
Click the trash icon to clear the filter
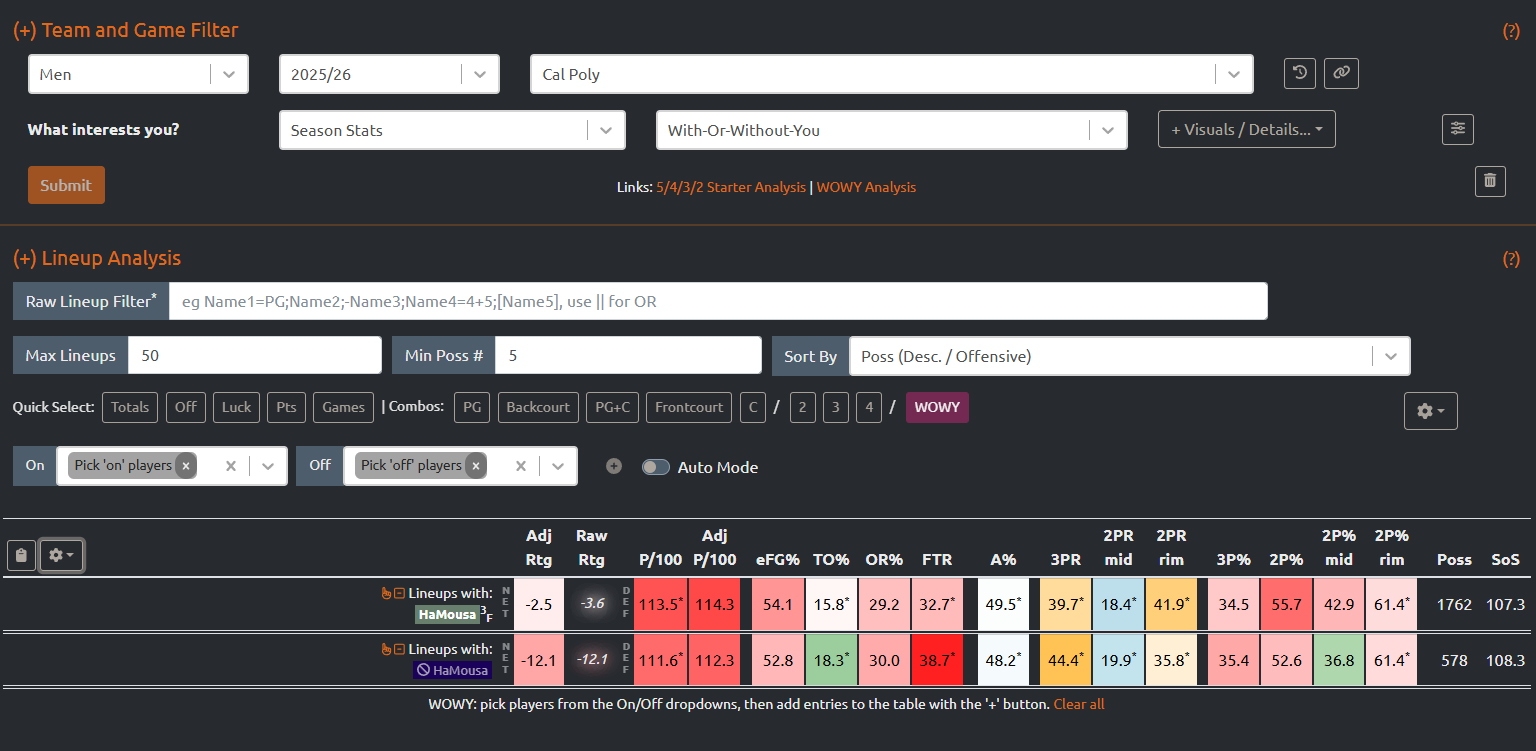coord(1490,181)
